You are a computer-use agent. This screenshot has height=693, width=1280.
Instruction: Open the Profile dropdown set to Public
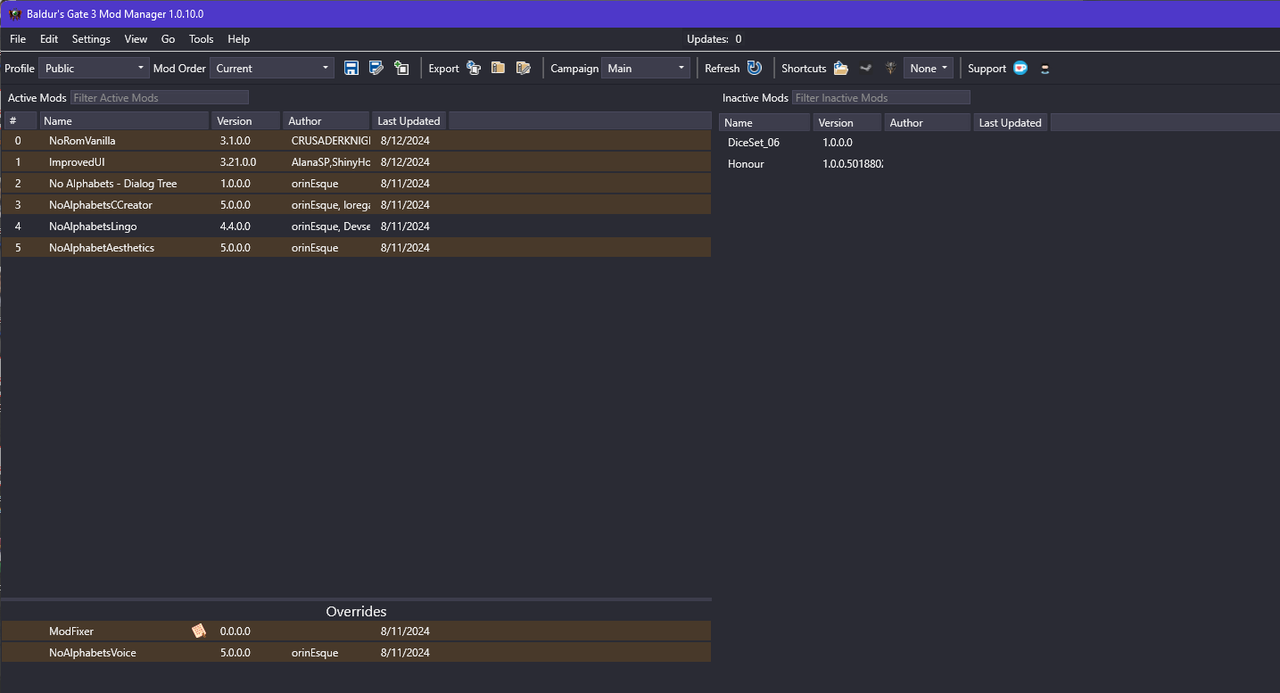point(94,68)
